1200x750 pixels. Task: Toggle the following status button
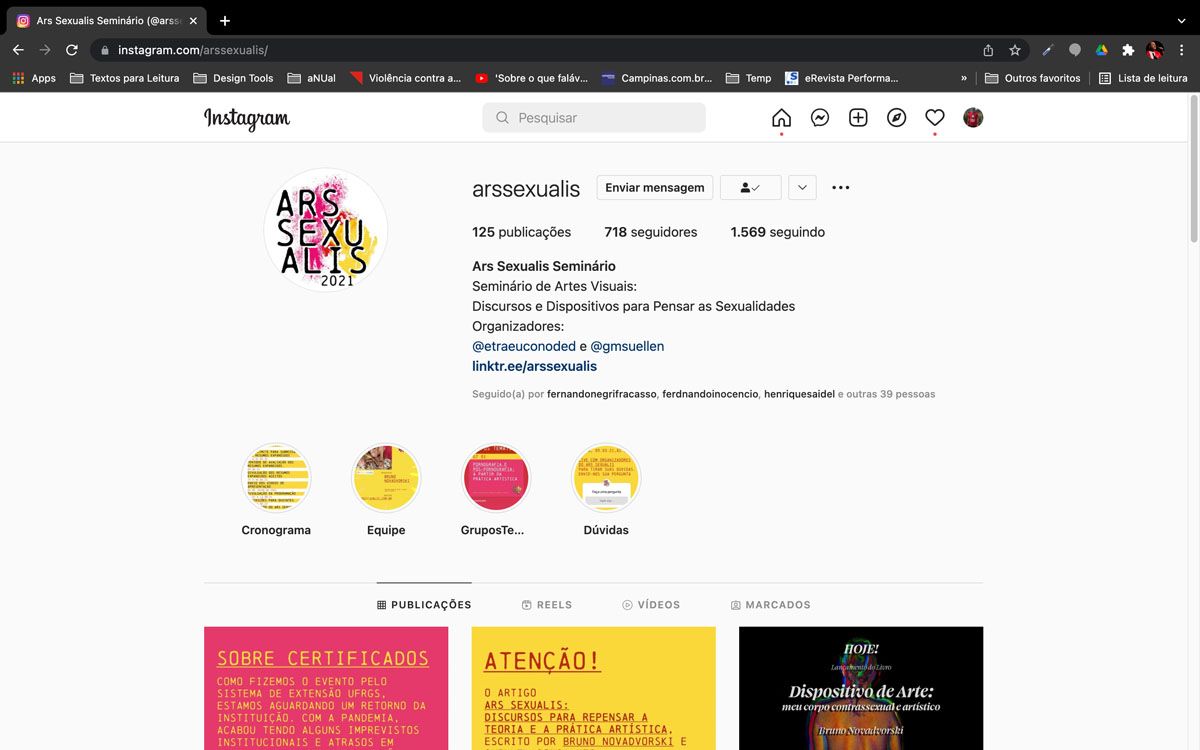(x=750, y=188)
